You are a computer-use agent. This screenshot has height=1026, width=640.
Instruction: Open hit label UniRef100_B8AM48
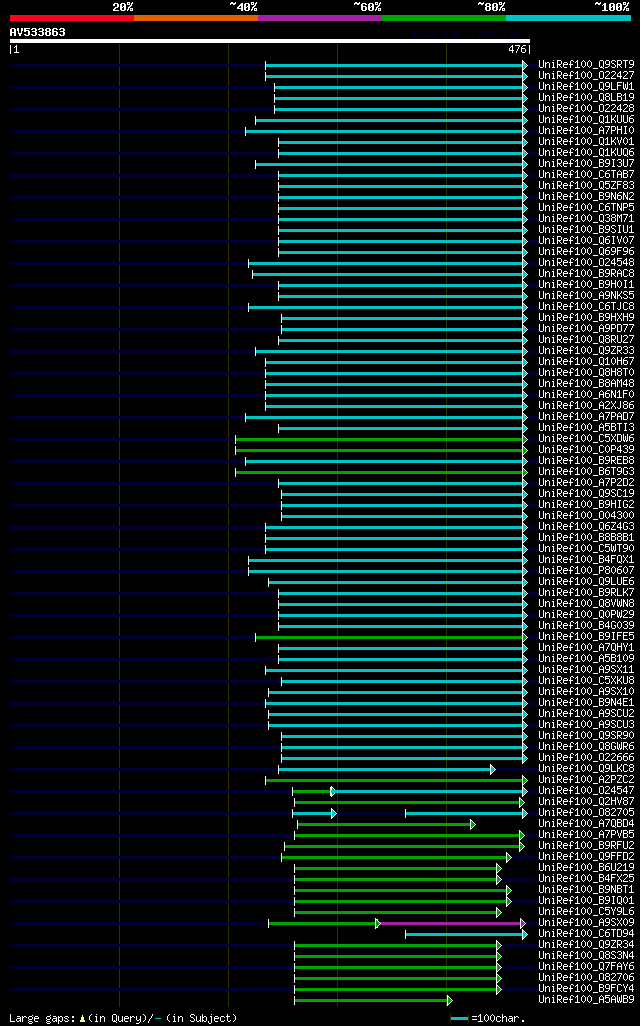pyautogui.click(x=586, y=383)
